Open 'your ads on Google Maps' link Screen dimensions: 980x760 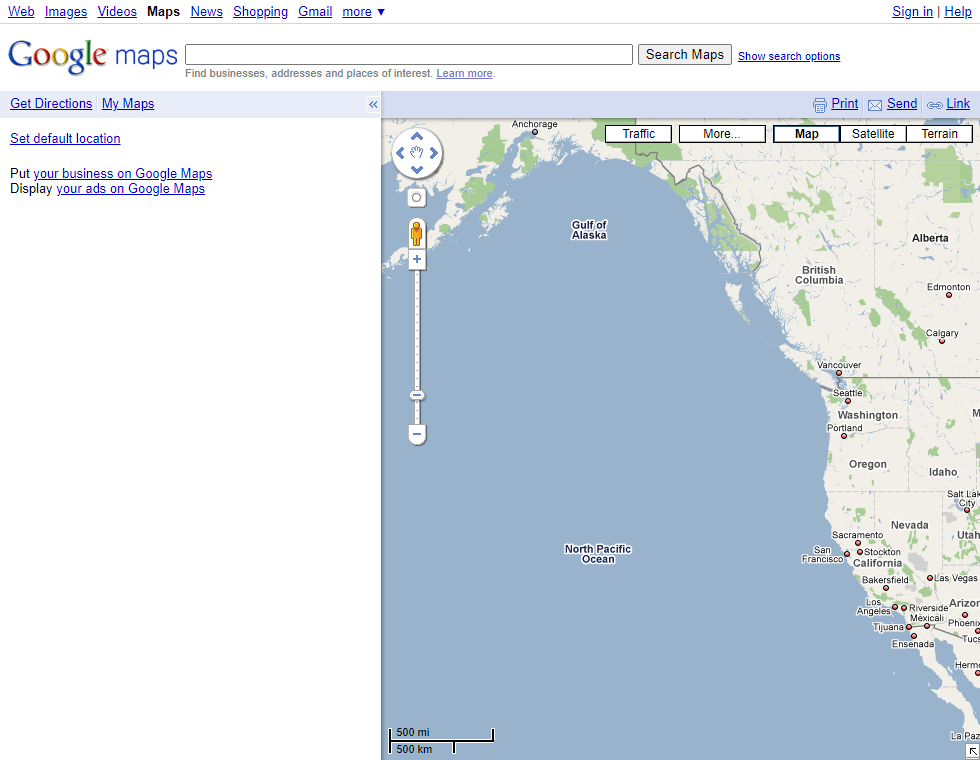(x=131, y=189)
